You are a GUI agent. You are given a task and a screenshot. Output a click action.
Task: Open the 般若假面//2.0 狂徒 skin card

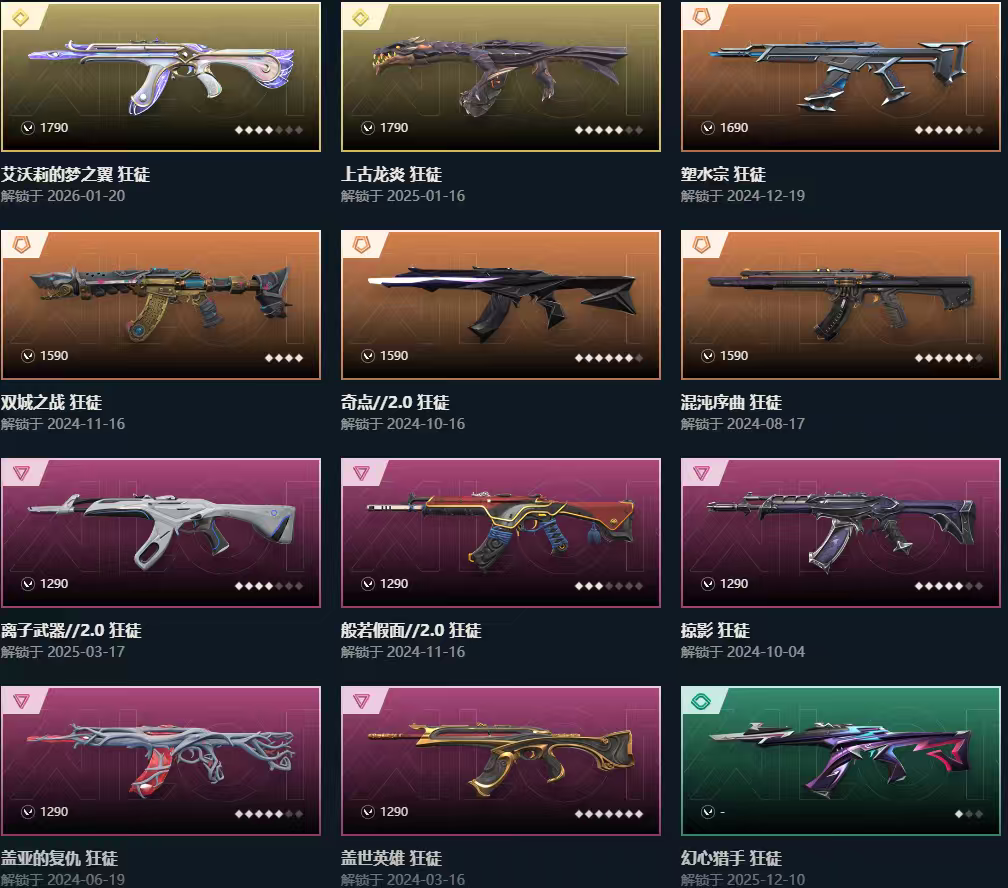click(501, 532)
